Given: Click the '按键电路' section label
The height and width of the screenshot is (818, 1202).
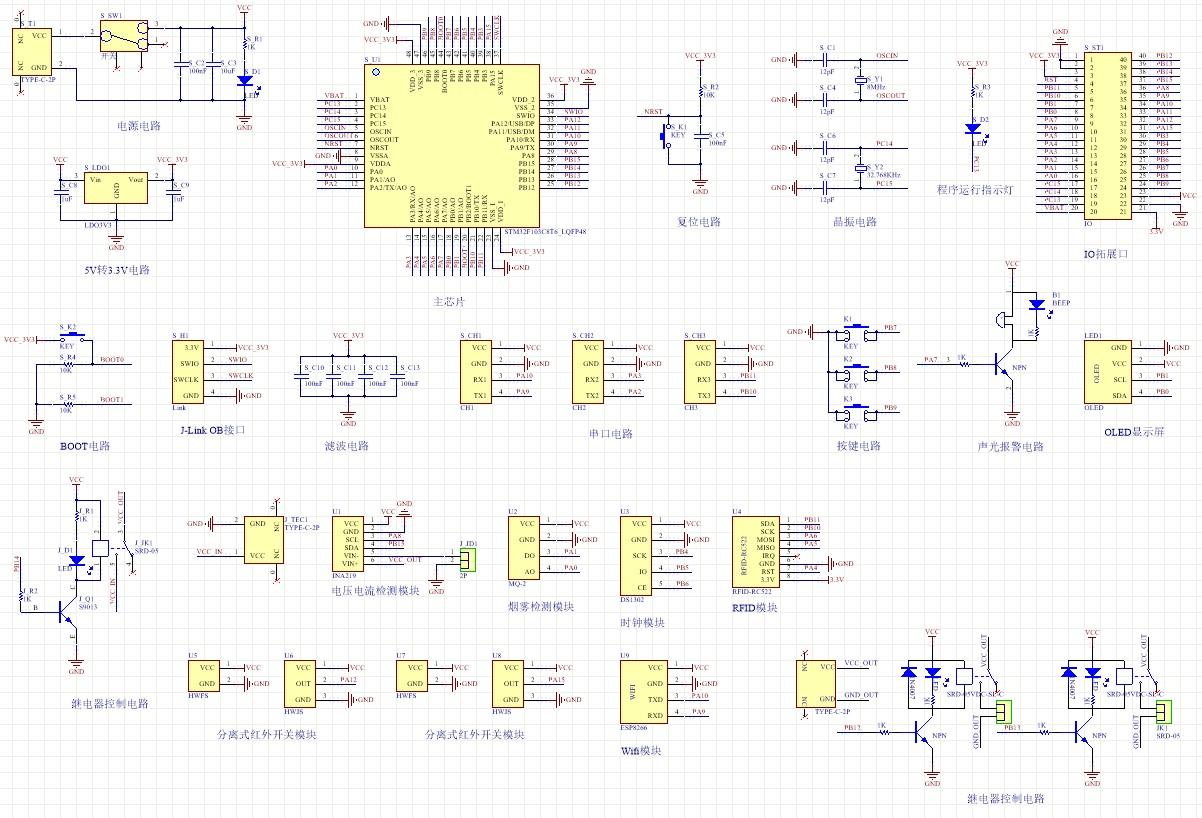Looking at the screenshot, I should coord(859,446).
